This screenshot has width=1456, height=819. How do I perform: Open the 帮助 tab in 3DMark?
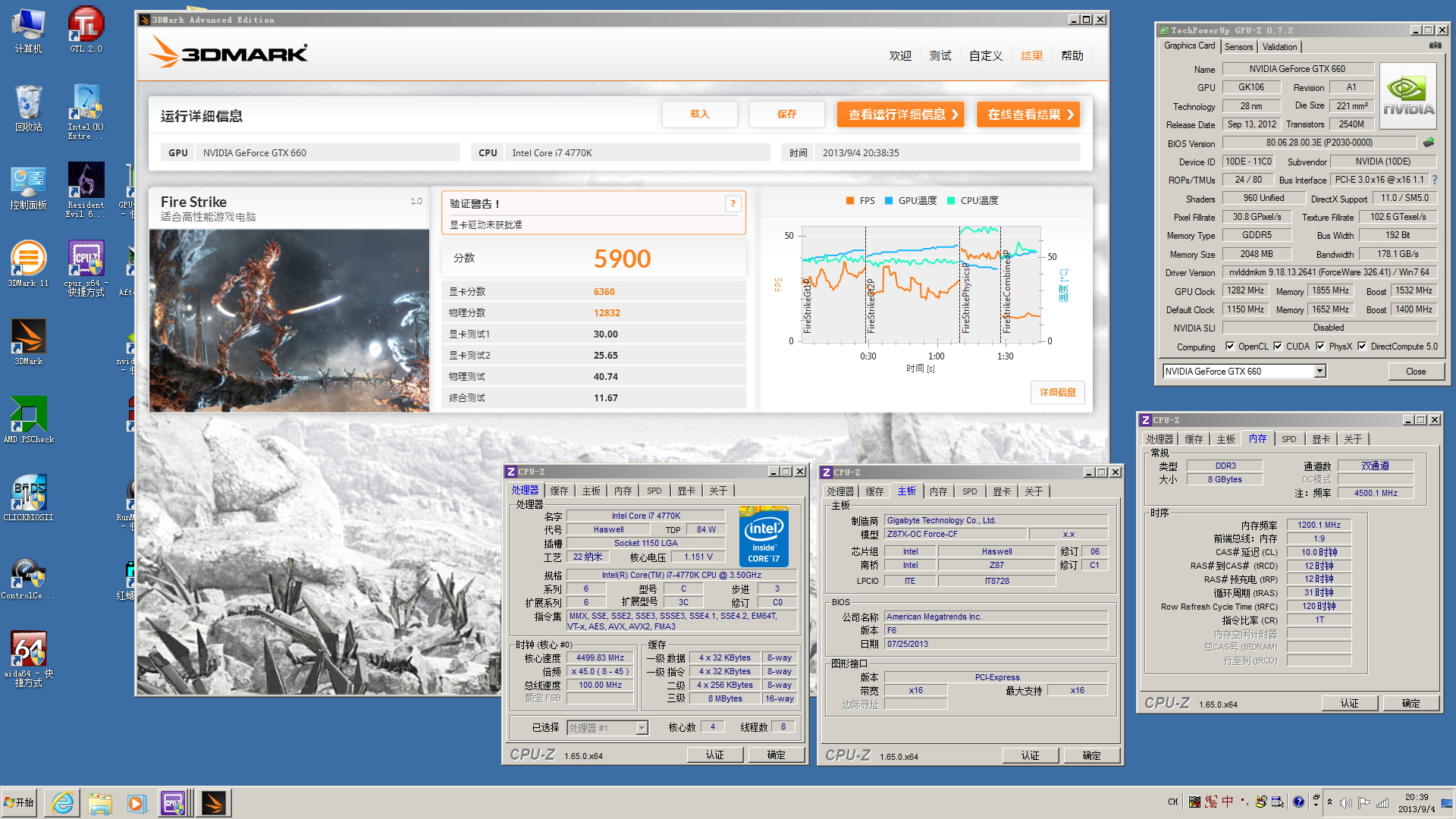1072,56
